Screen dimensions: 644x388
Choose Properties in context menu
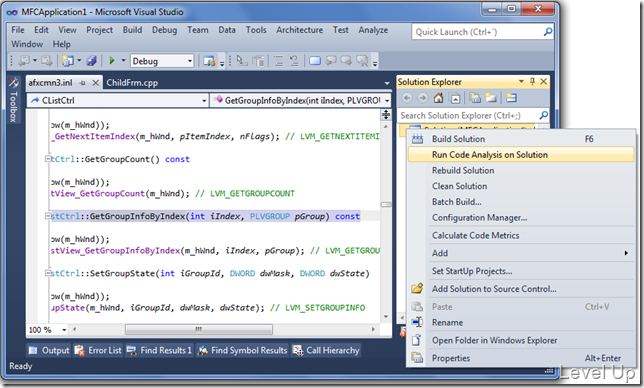[x=521, y=358]
